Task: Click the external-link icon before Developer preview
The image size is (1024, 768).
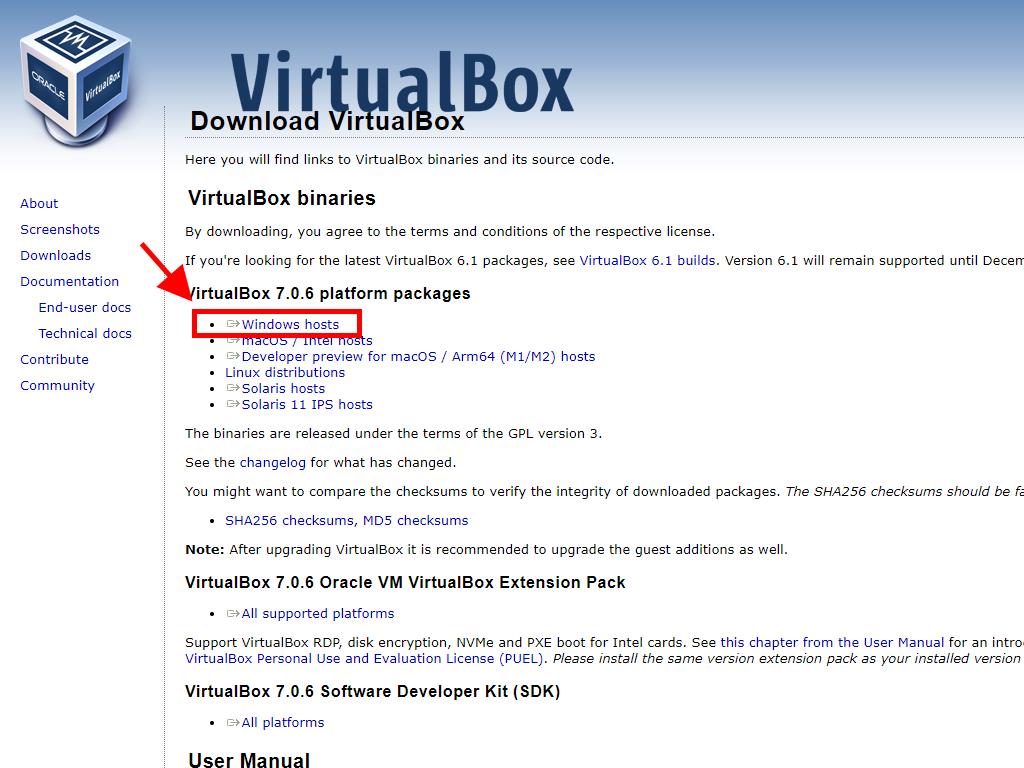Action: [x=232, y=356]
